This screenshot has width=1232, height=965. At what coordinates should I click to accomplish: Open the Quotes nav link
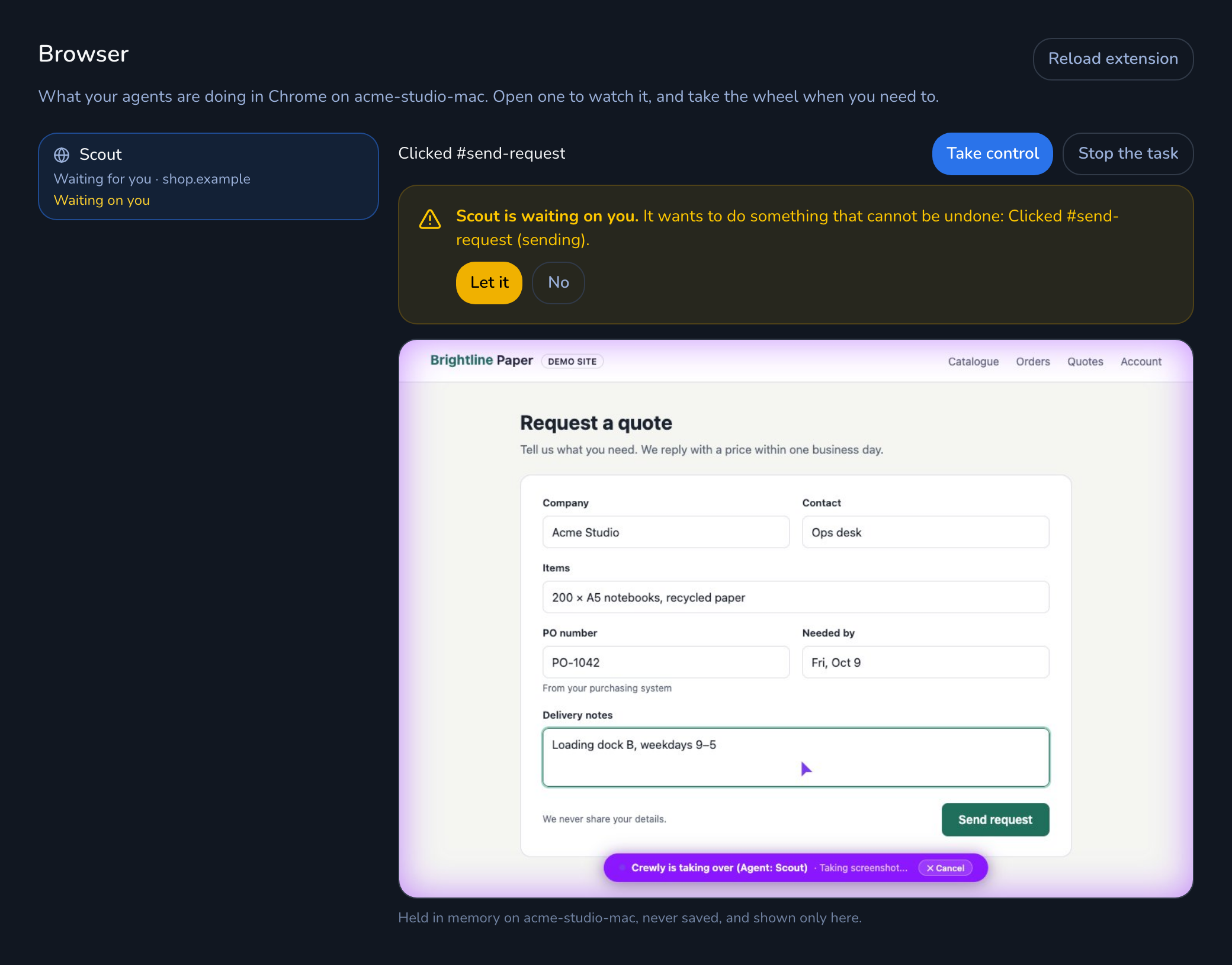coord(1085,362)
